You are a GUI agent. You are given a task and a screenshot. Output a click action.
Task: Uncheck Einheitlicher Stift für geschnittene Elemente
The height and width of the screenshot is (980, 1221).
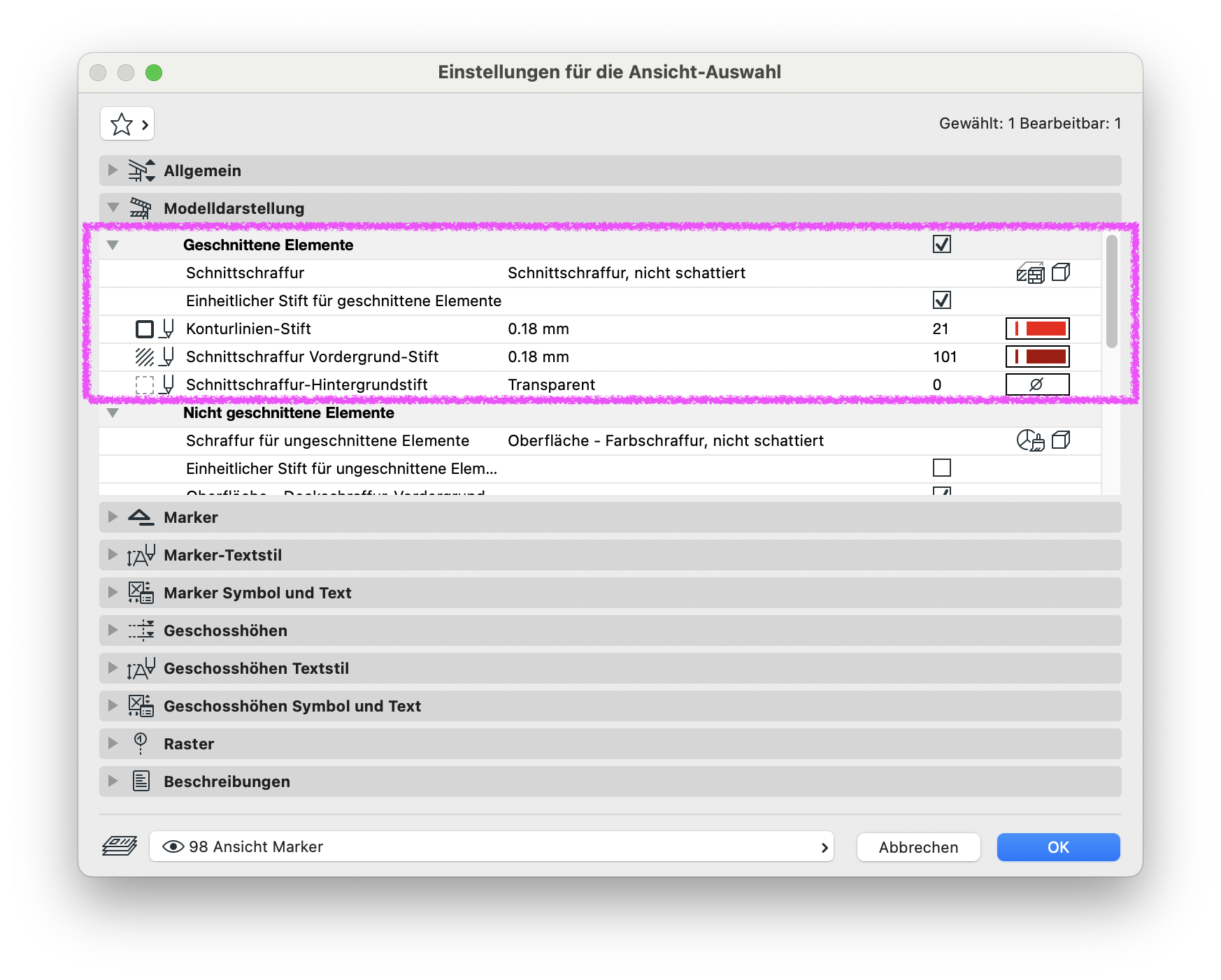(942, 300)
